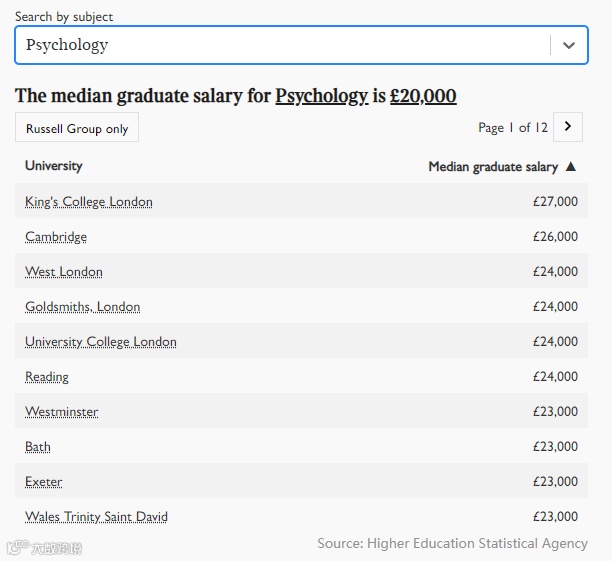This screenshot has height=561, width=612.
Task: Click the underlined £20,000 headline figure
Action: pyautogui.click(x=423, y=97)
